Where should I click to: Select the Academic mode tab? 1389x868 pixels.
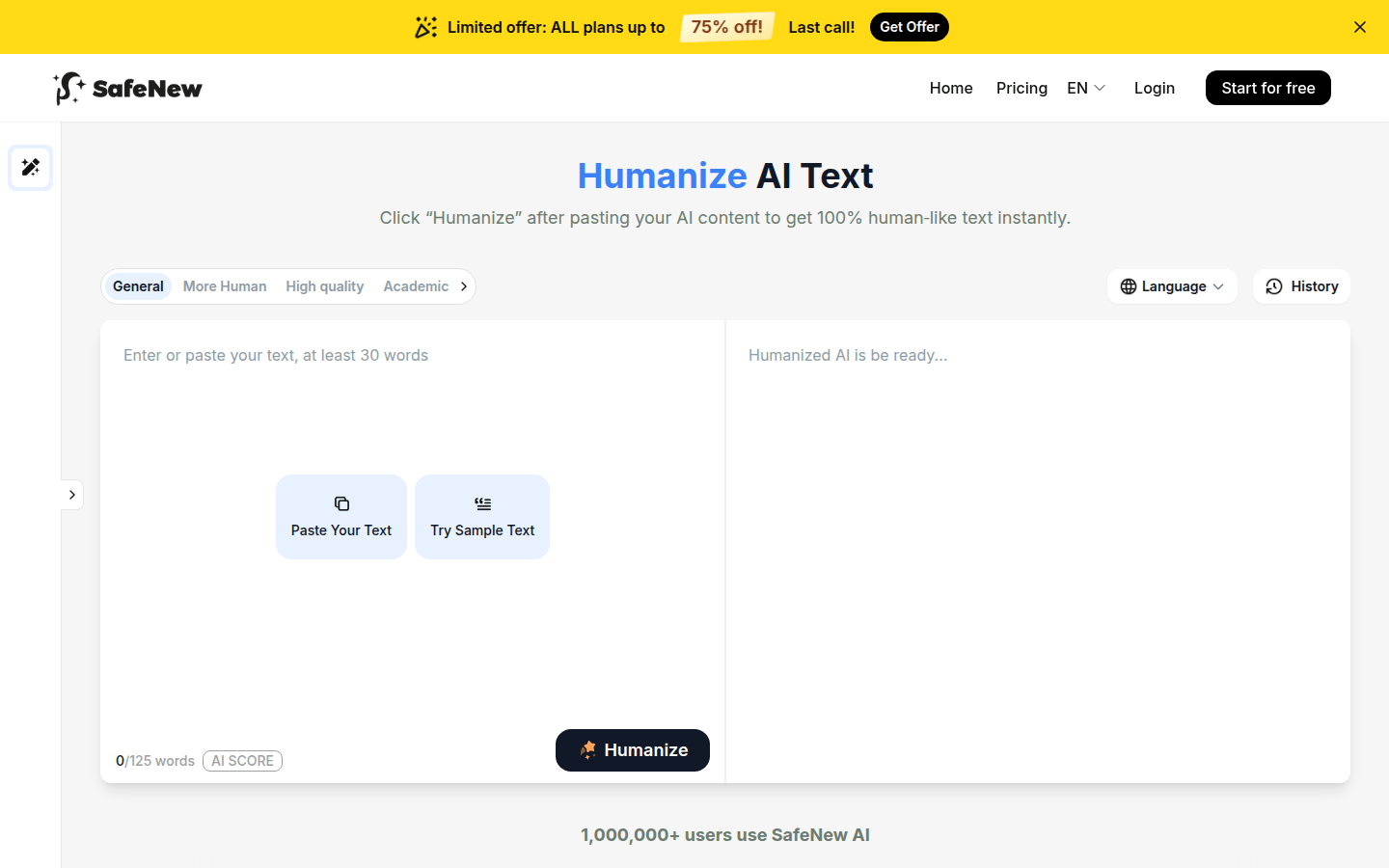coord(416,286)
